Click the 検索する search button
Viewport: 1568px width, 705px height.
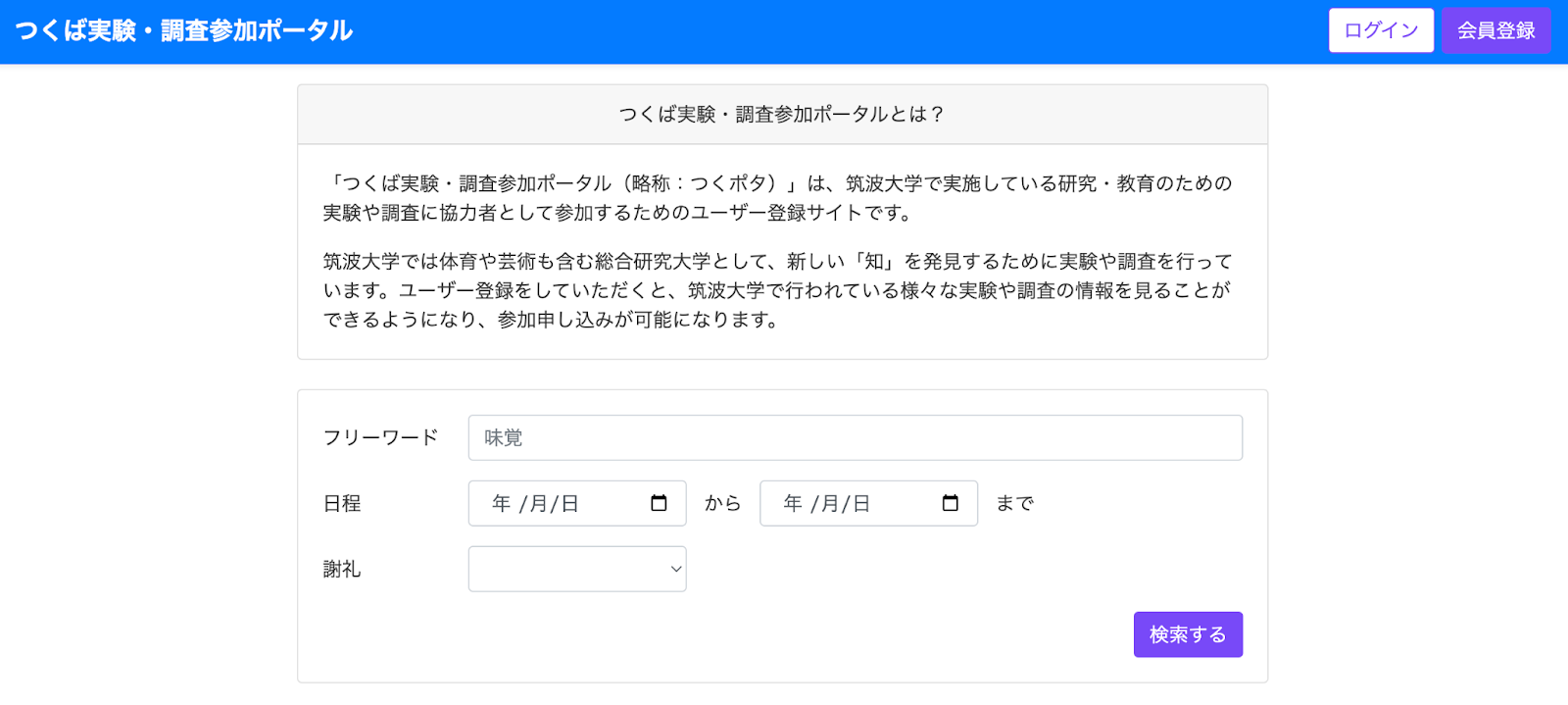point(1188,634)
